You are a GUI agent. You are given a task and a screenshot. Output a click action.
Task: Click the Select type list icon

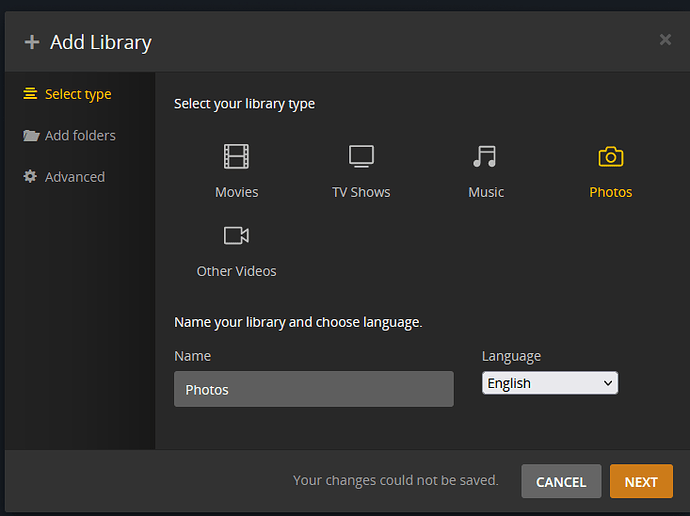coord(30,94)
